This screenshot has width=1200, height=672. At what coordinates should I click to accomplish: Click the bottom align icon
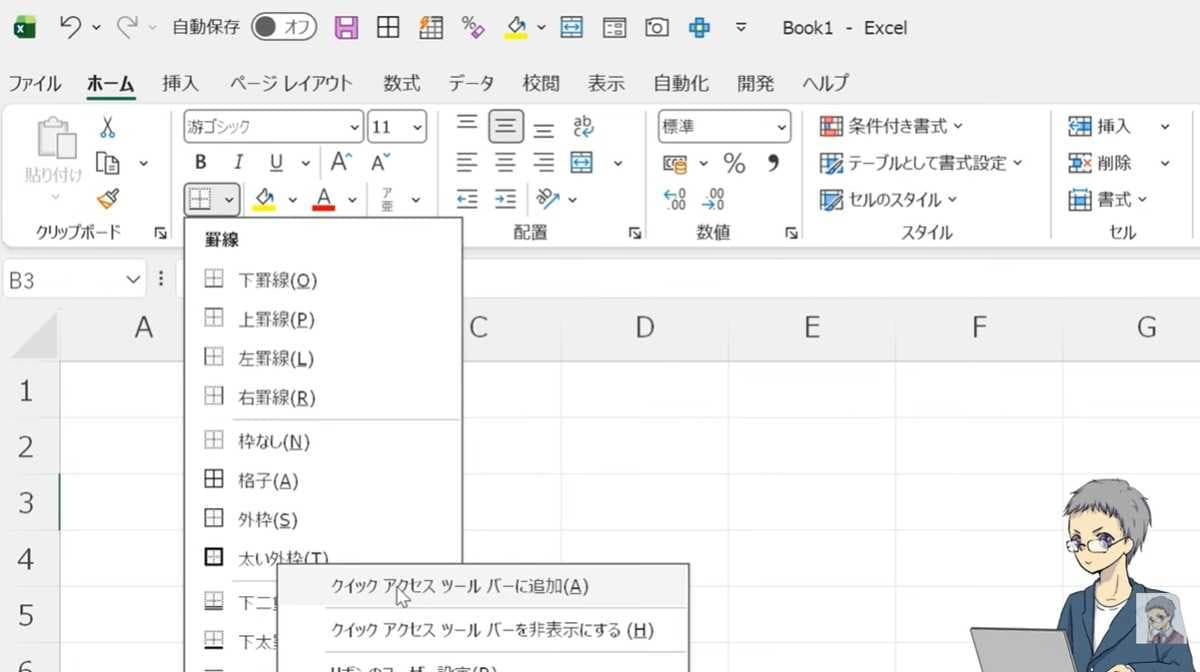(x=544, y=128)
